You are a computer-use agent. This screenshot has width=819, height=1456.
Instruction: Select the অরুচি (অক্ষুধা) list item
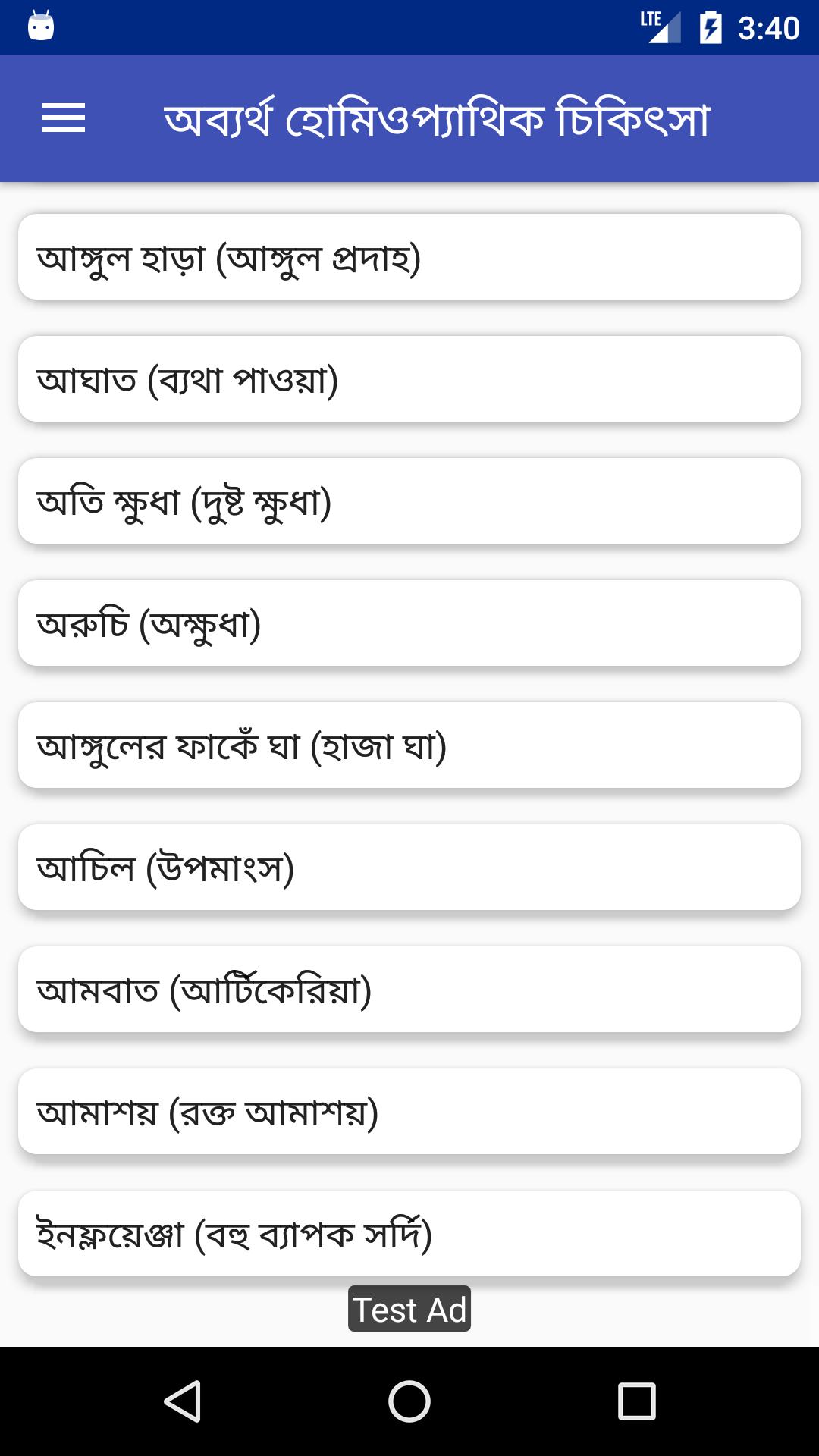[x=409, y=623]
